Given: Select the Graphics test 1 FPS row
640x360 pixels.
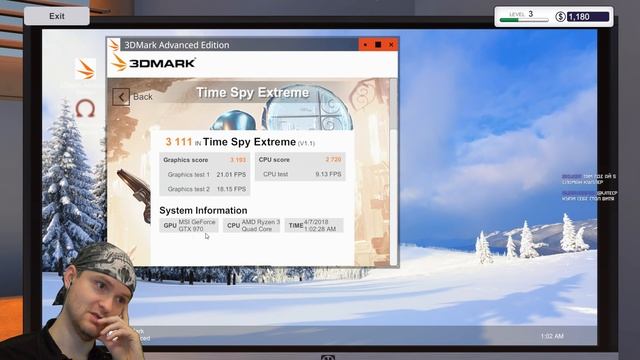Looking at the screenshot, I should click(x=204, y=175).
